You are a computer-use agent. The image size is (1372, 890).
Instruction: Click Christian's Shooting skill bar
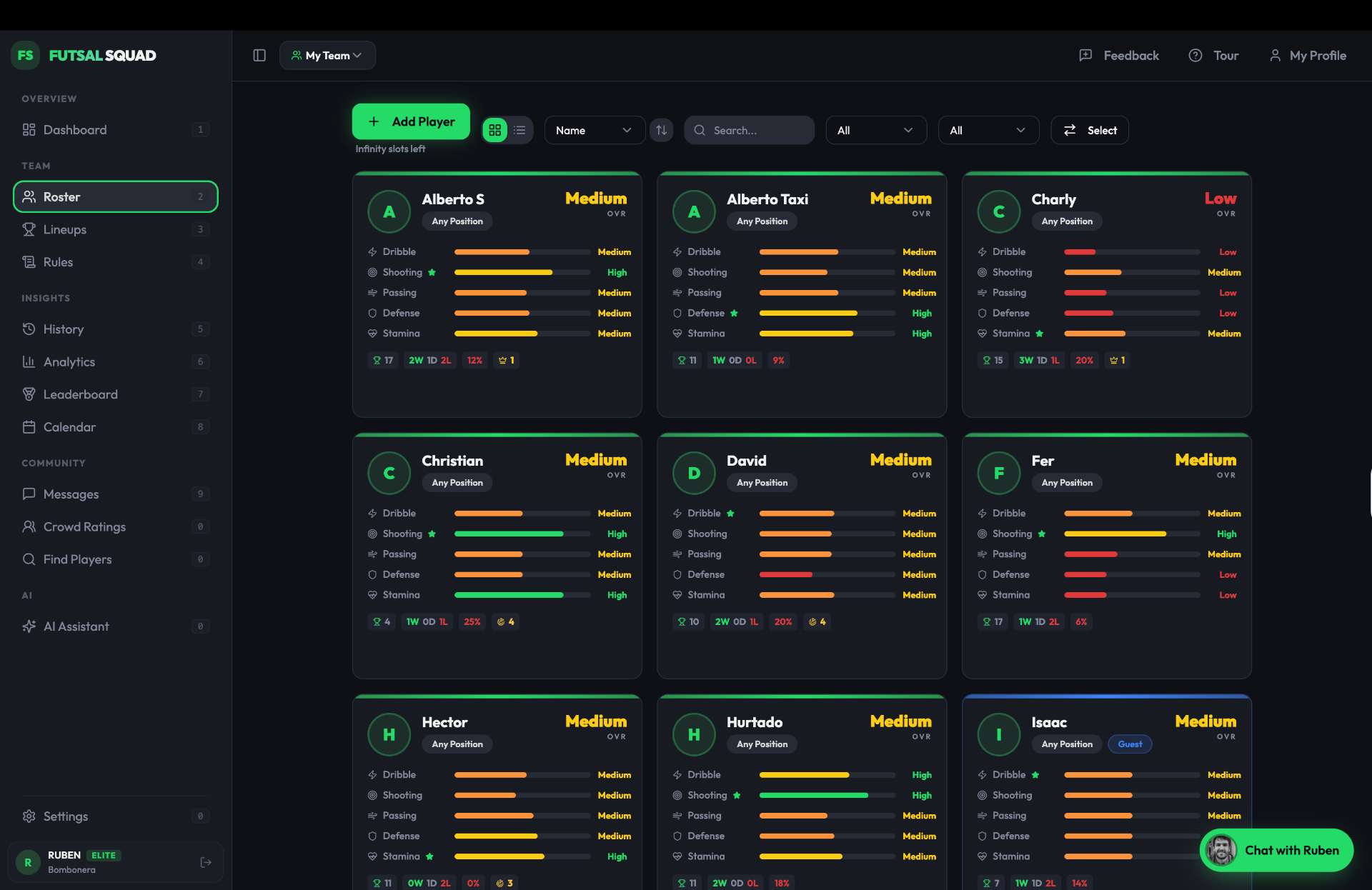click(522, 534)
